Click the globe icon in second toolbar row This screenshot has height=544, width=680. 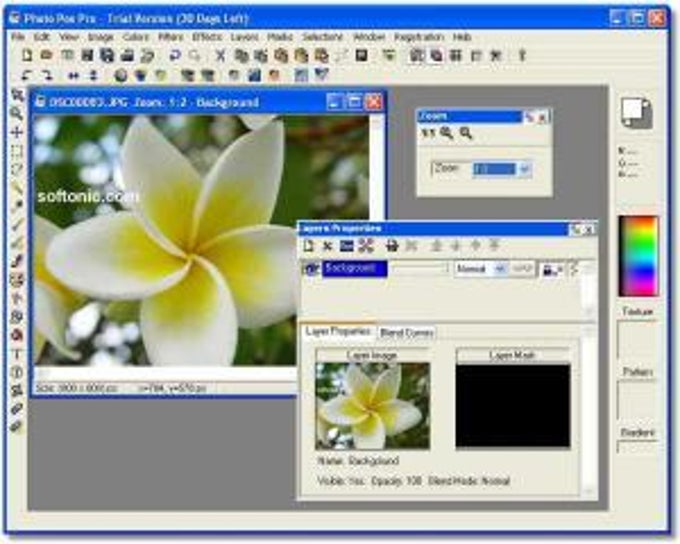pos(121,75)
